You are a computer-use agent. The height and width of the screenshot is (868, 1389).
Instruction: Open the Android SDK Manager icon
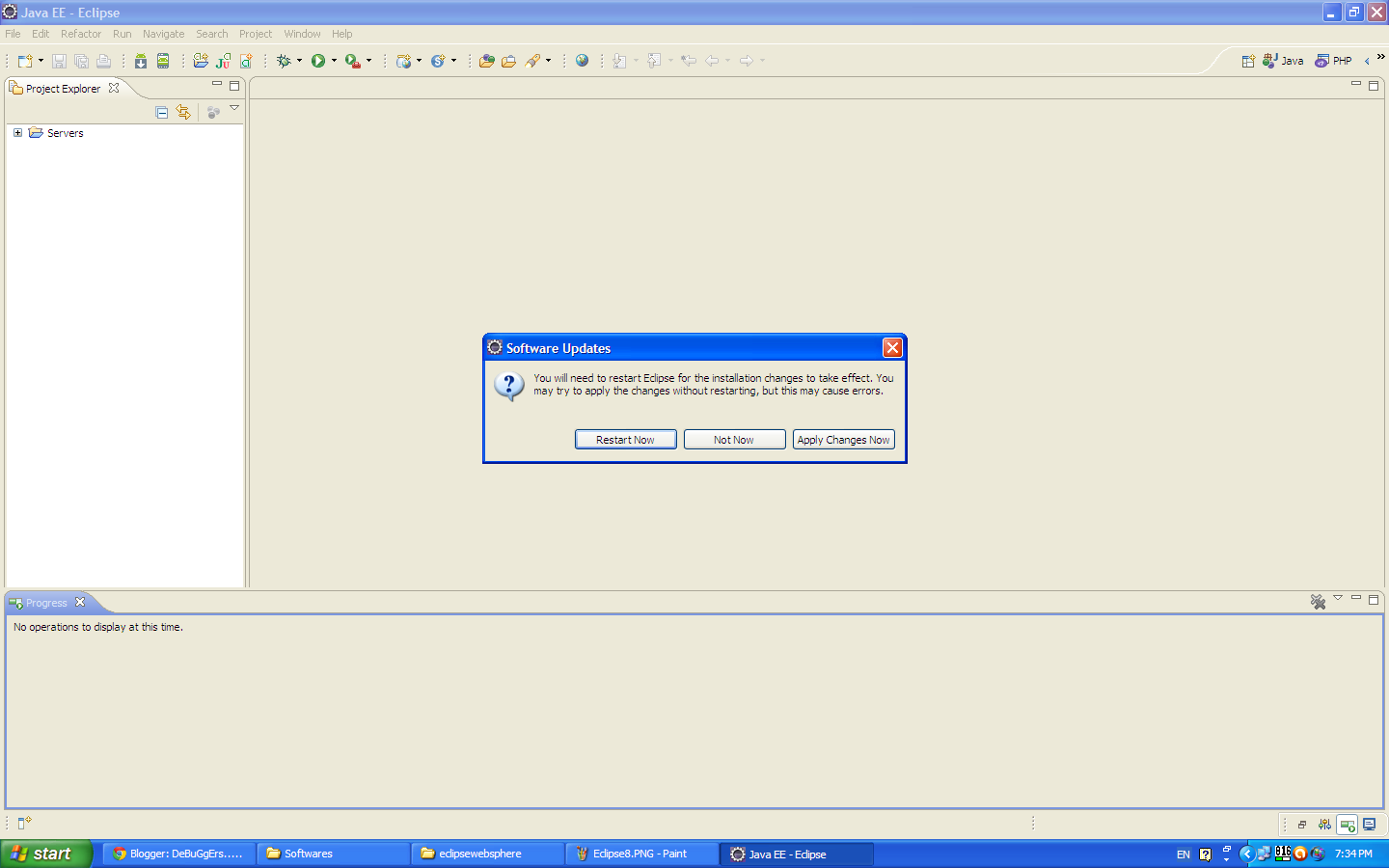pos(141,61)
